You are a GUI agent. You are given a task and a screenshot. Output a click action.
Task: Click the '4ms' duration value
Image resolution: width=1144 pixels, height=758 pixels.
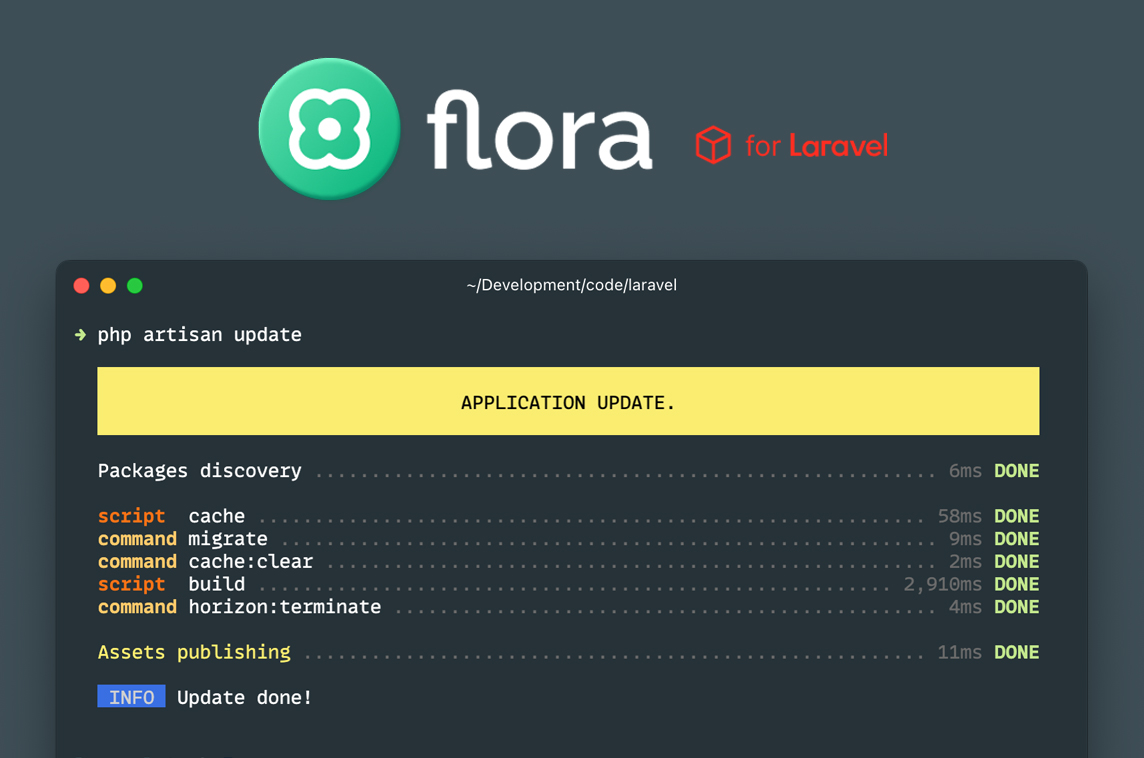pyautogui.click(x=965, y=607)
